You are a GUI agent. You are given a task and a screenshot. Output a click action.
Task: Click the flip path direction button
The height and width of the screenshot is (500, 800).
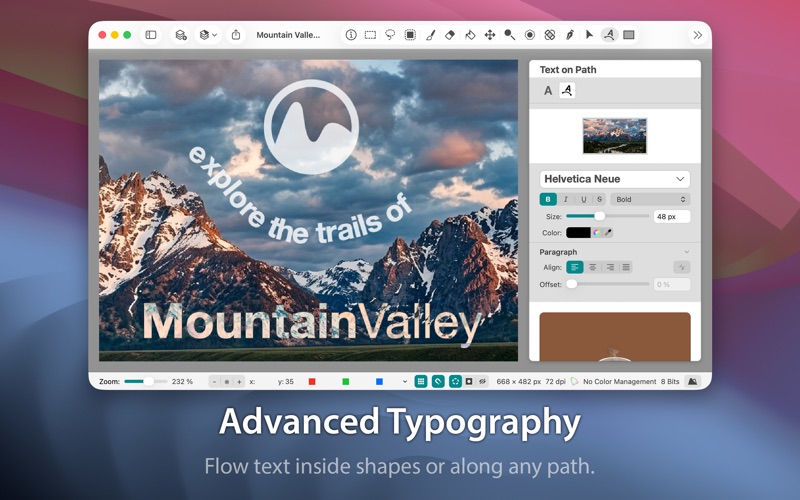[682, 267]
